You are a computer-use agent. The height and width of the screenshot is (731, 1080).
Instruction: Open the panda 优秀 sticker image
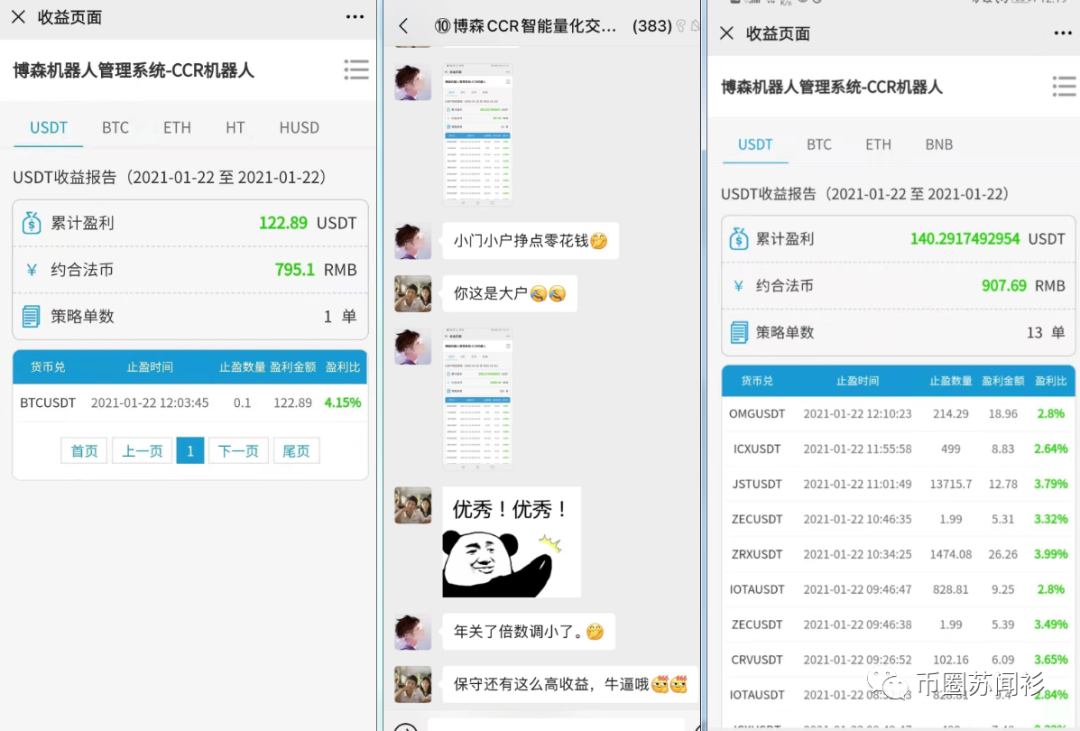[511, 543]
